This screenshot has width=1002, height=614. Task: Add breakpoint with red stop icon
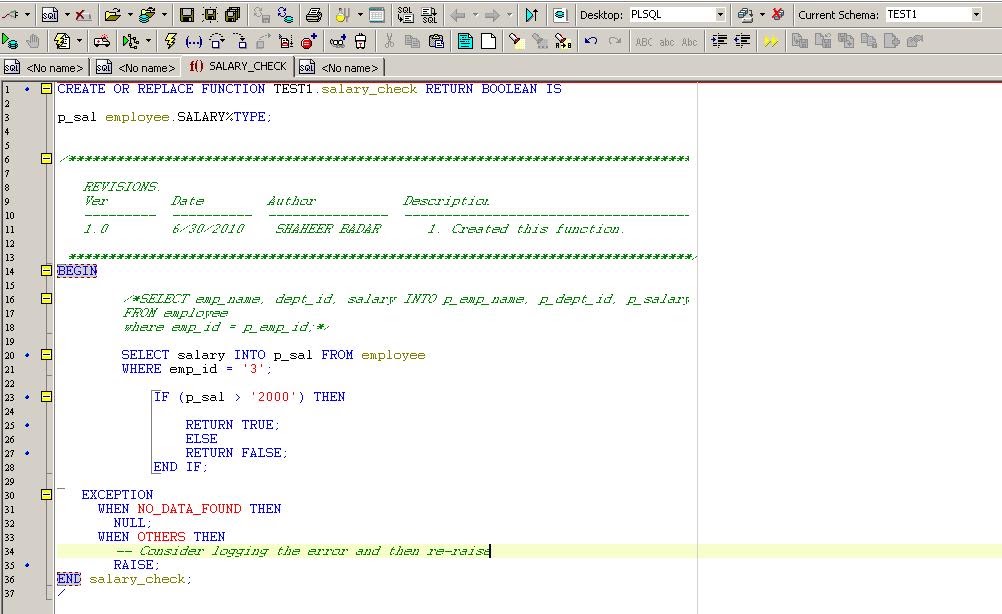(x=309, y=41)
